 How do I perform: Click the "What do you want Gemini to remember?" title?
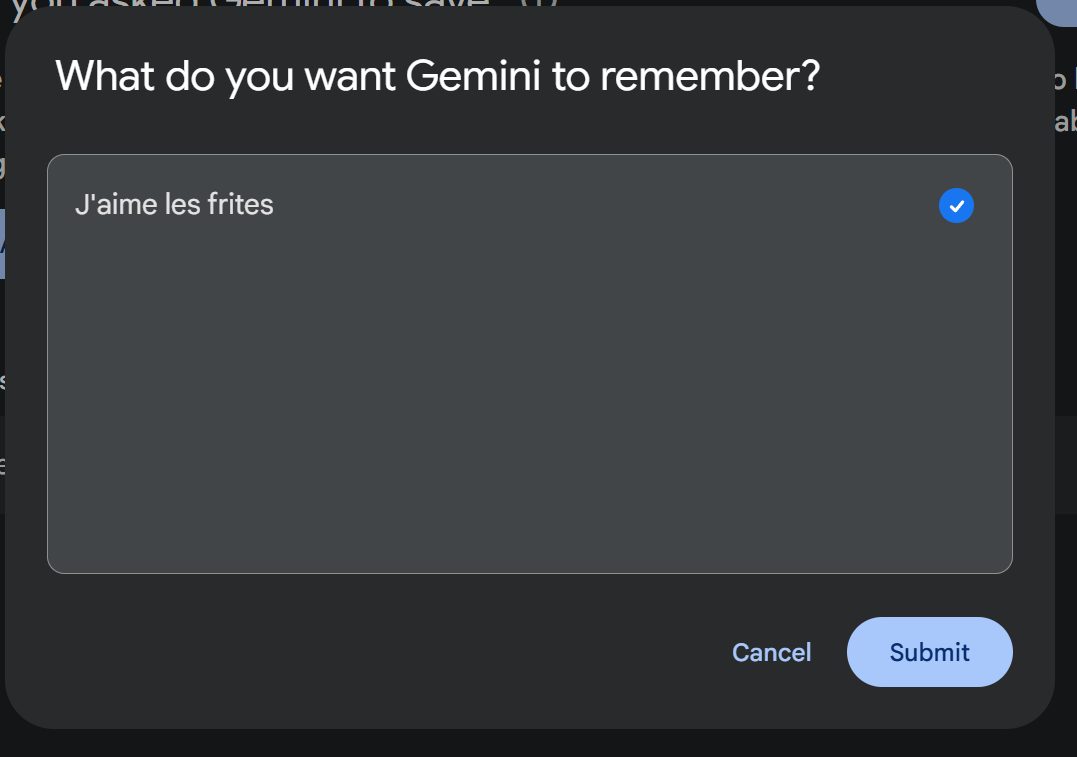click(x=437, y=77)
